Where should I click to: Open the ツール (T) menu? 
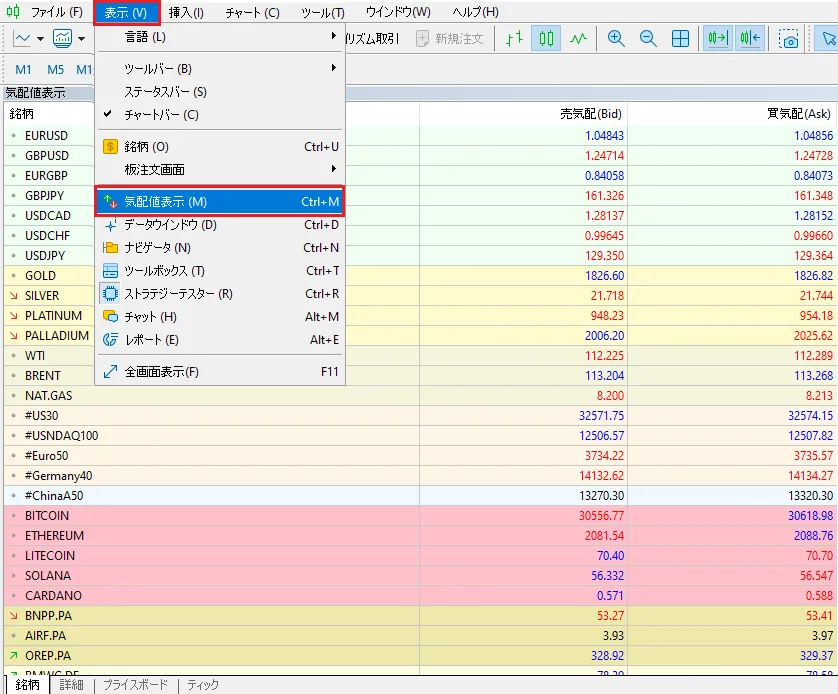(x=323, y=12)
